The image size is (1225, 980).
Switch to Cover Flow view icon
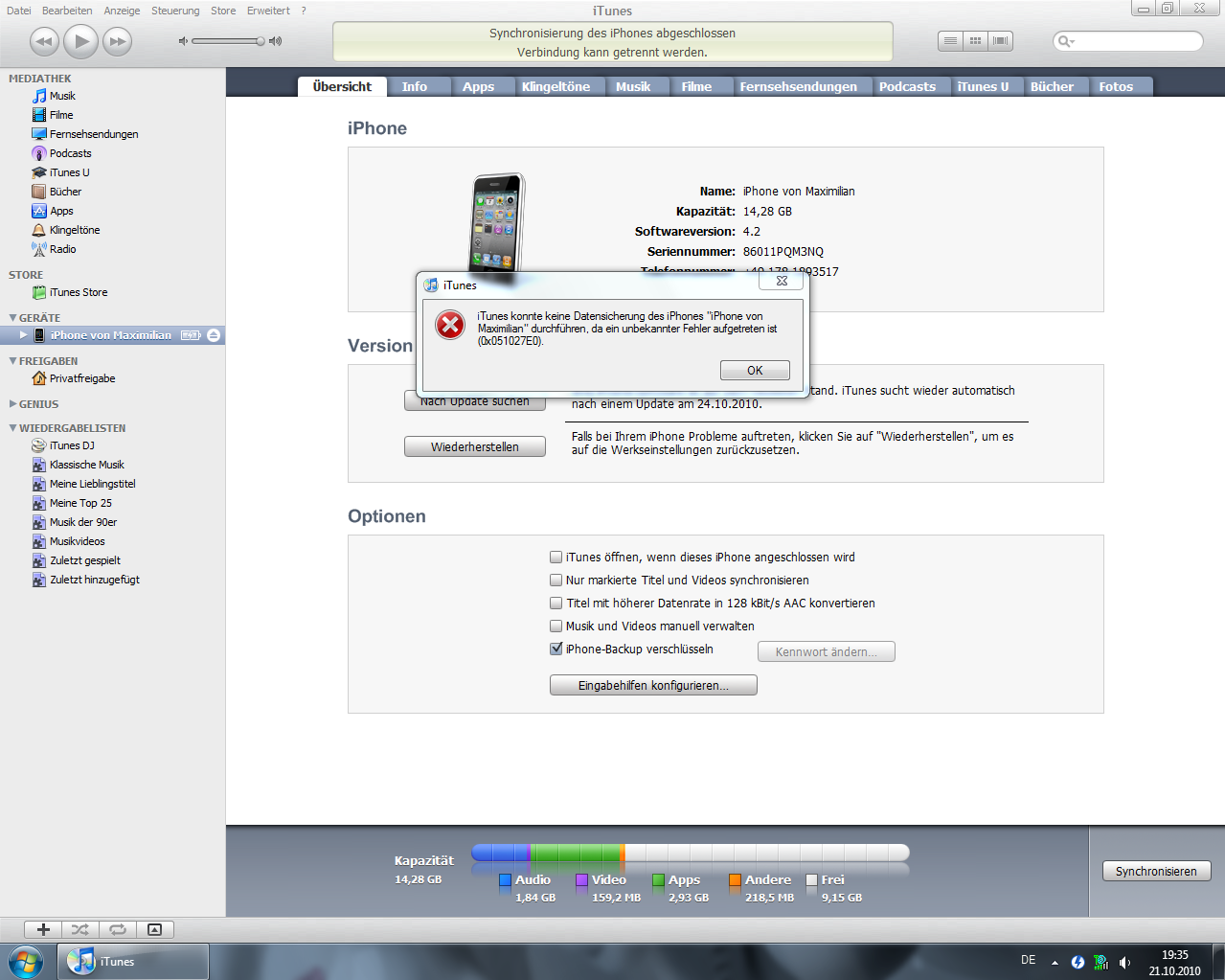(1001, 41)
